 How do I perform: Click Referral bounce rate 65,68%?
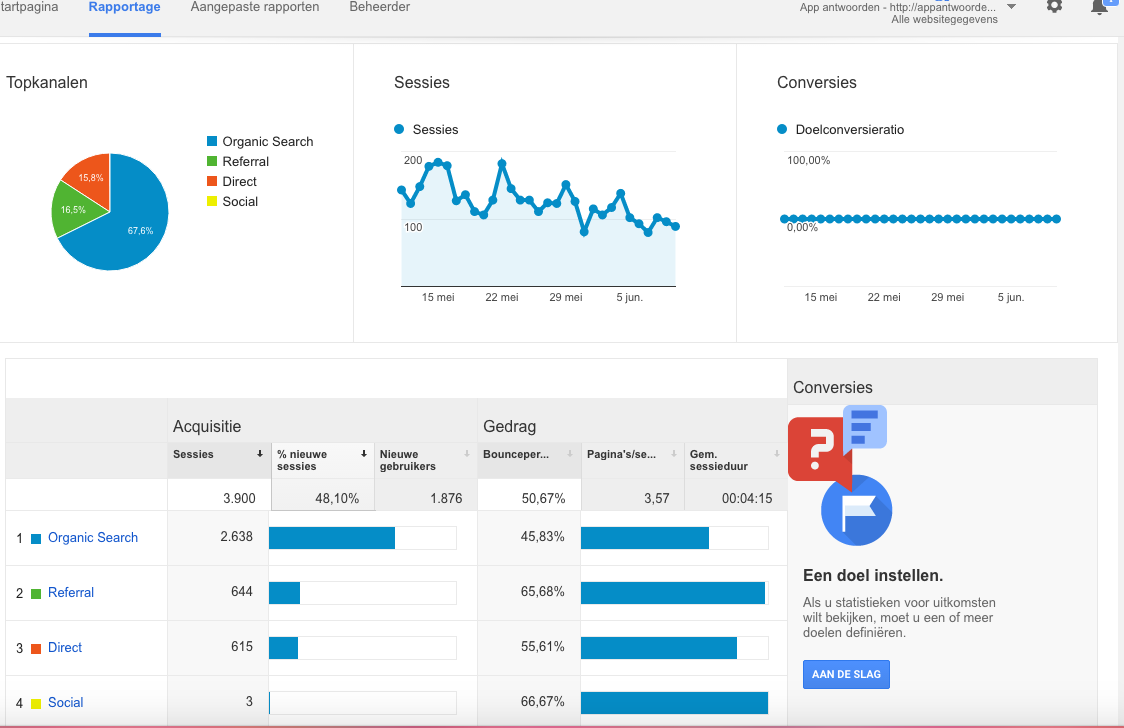543,591
